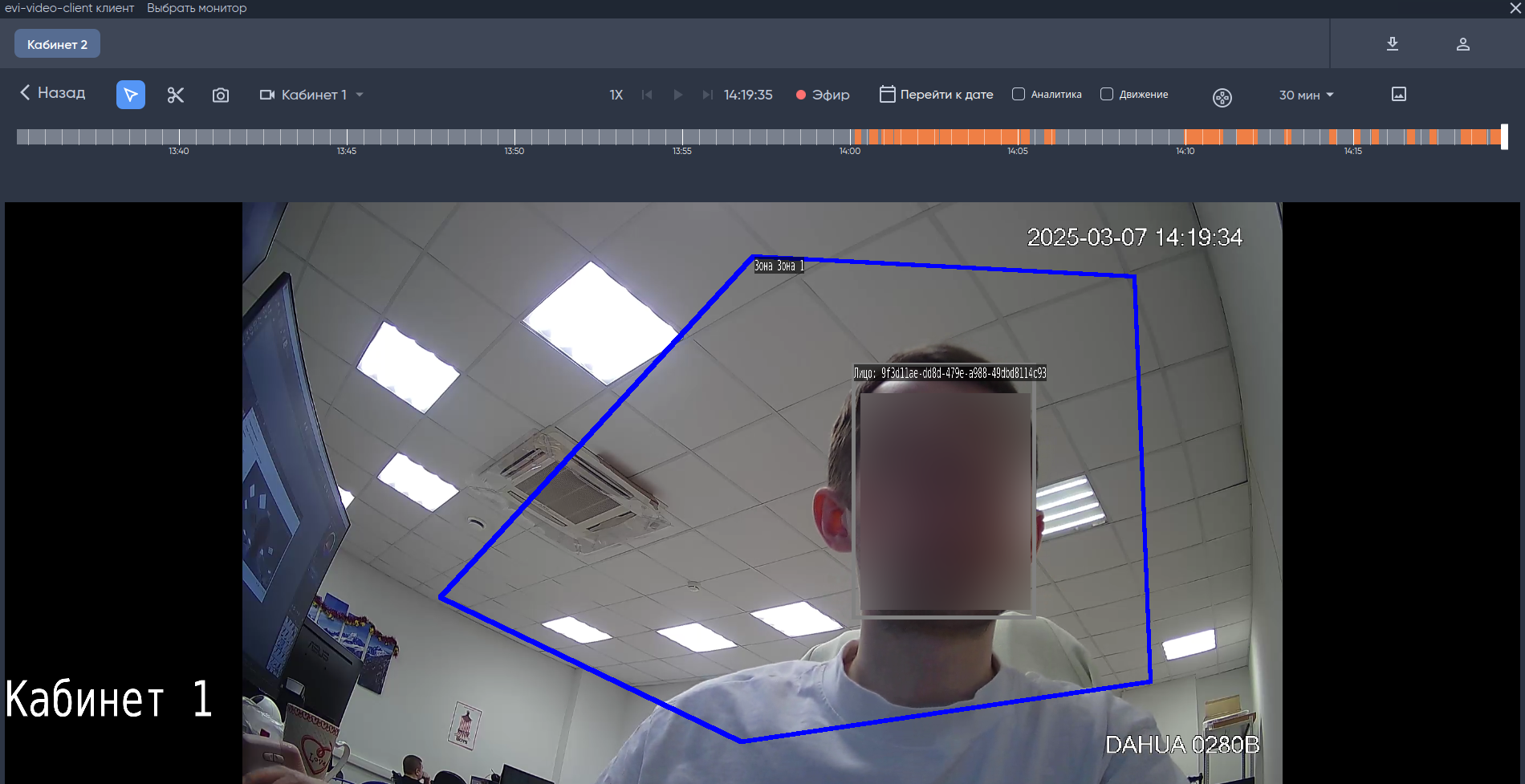The height and width of the screenshot is (784, 1525).
Task: Open the user profile icon
Action: 1462,44
